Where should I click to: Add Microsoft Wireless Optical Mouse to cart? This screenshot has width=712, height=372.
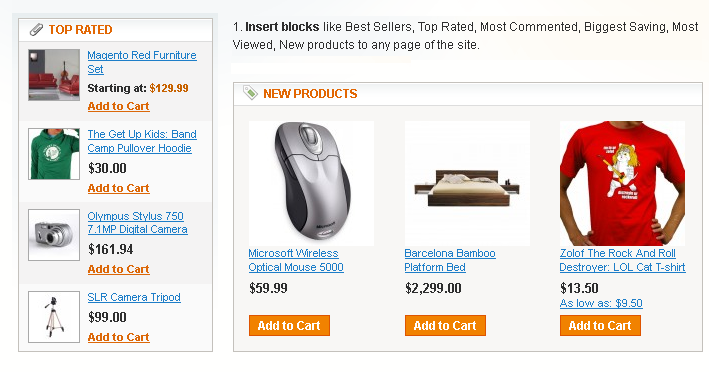tap(289, 326)
